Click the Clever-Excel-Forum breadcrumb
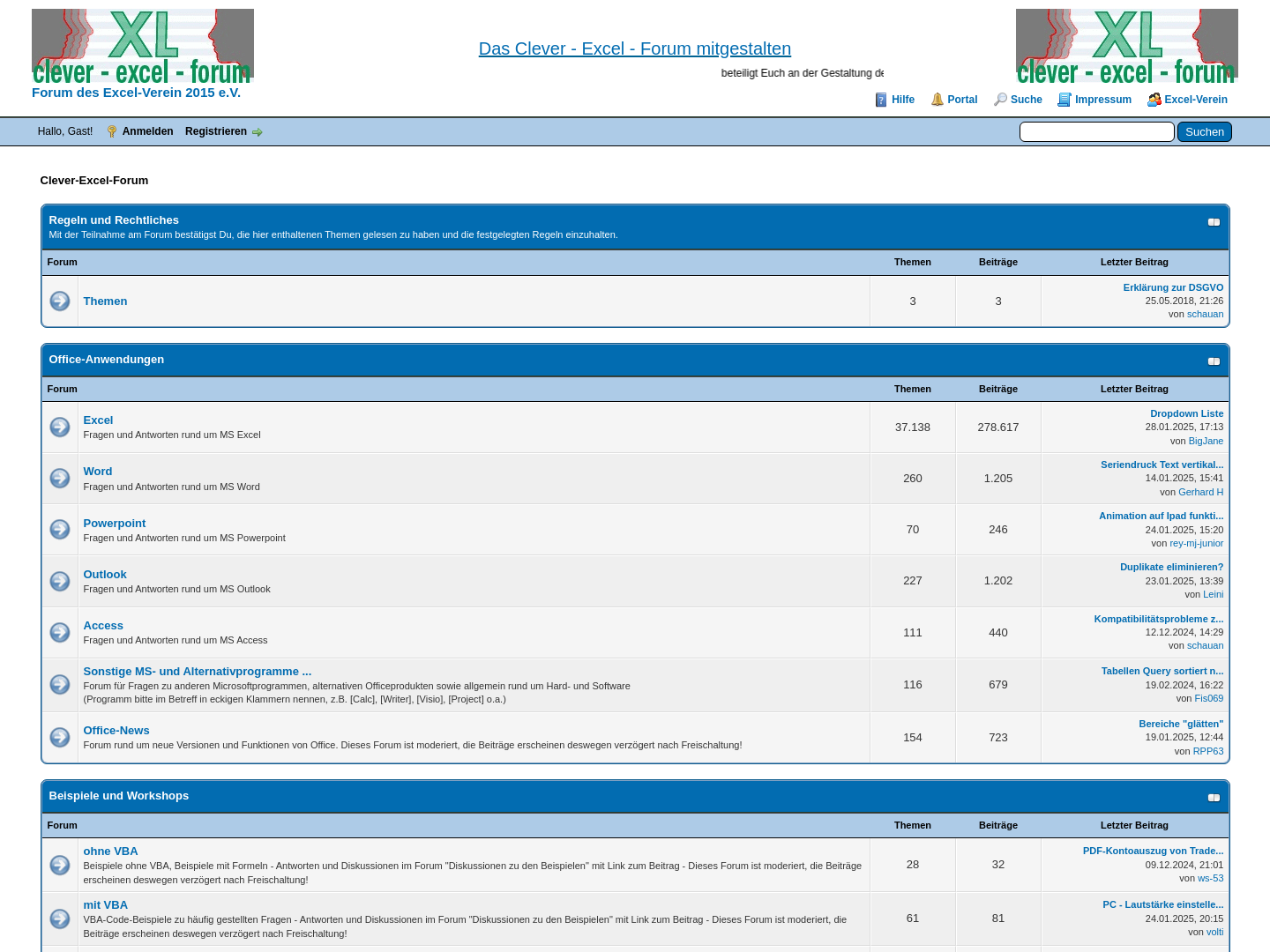The width and height of the screenshot is (1270, 952). coord(94,180)
